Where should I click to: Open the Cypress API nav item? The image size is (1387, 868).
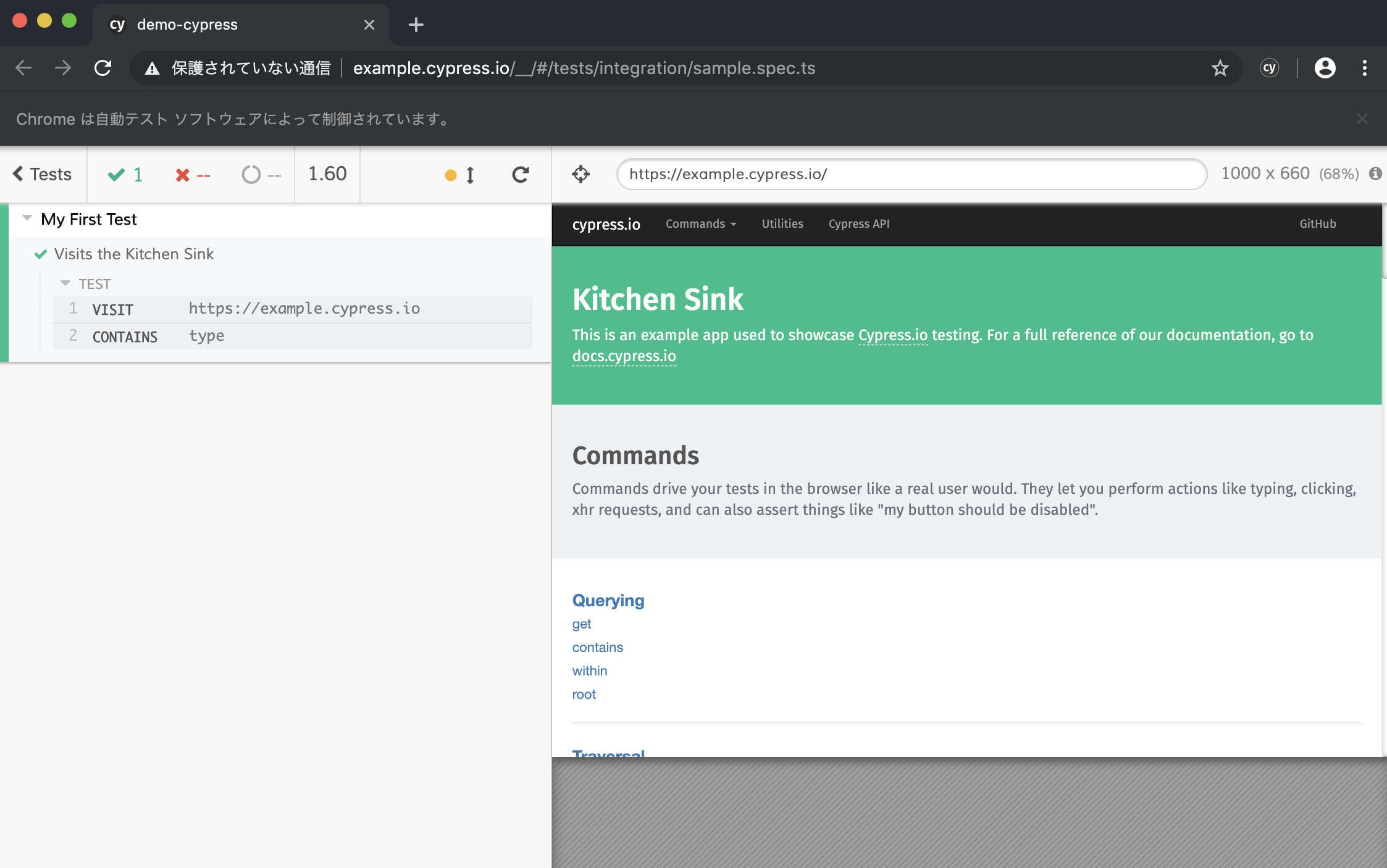tap(859, 224)
